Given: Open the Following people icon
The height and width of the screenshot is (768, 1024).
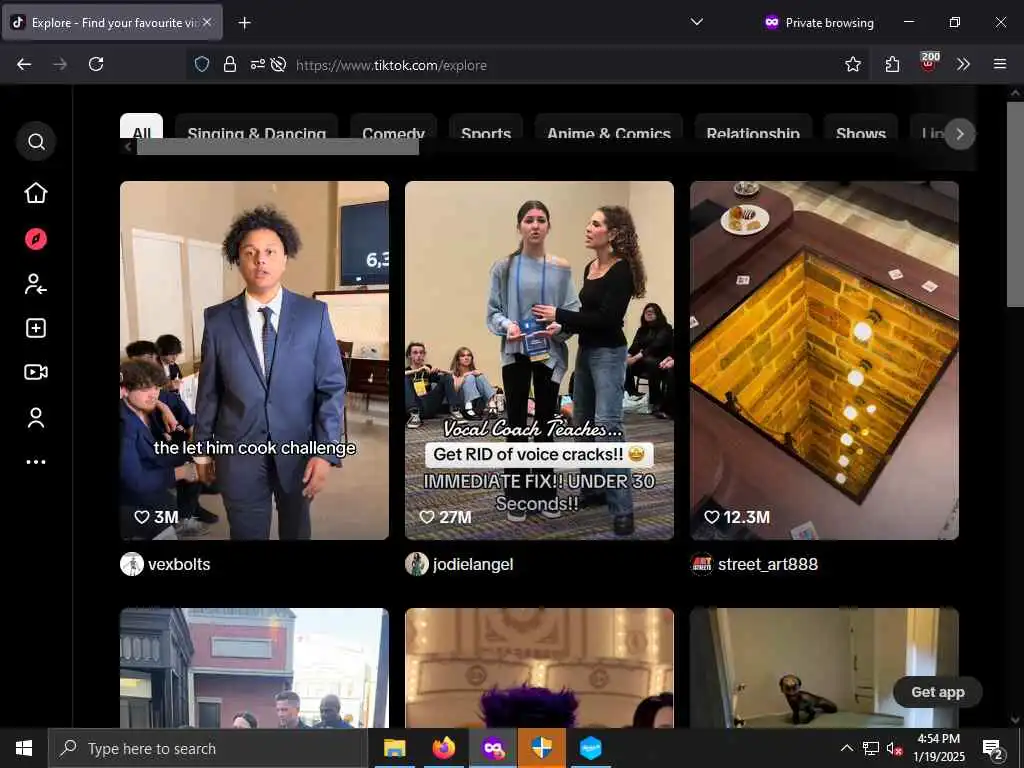Looking at the screenshot, I should 36,284.
